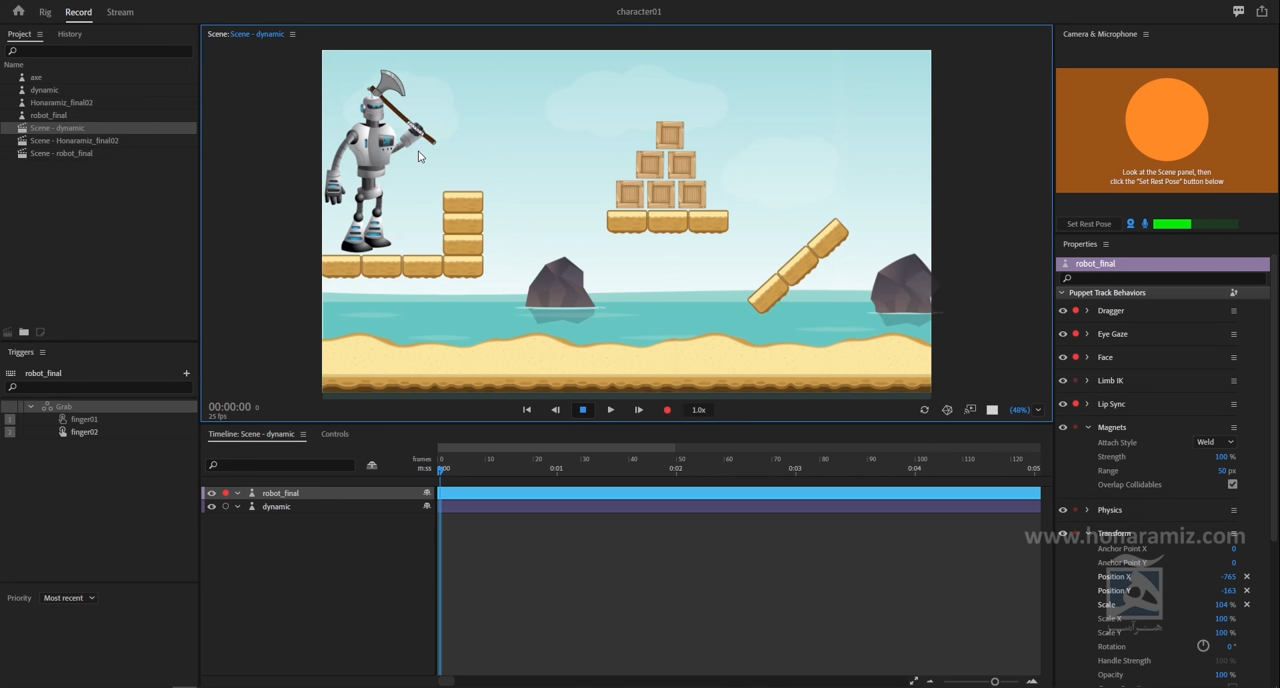Expand the Lip Sync behavior
This screenshot has height=688, width=1280.
pos(1087,404)
